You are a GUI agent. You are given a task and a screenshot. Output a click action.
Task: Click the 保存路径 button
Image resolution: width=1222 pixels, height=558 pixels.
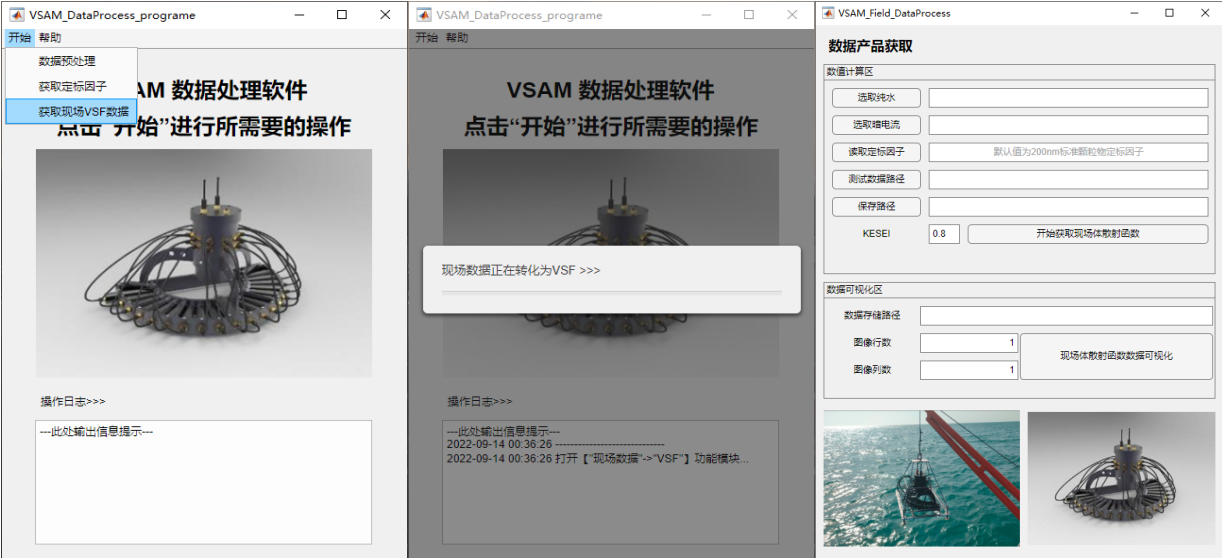click(x=876, y=206)
